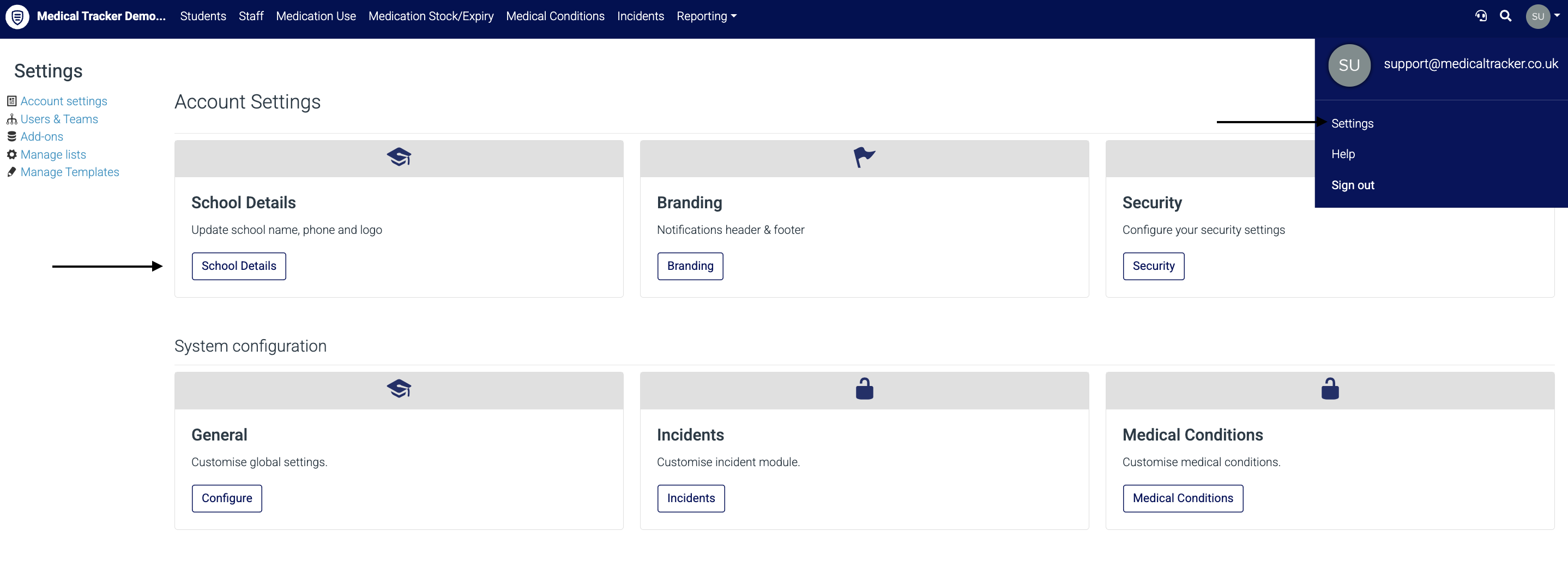This screenshot has height=567, width=1568.
Task: Click the flag icon on Branding card
Action: coord(864,157)
